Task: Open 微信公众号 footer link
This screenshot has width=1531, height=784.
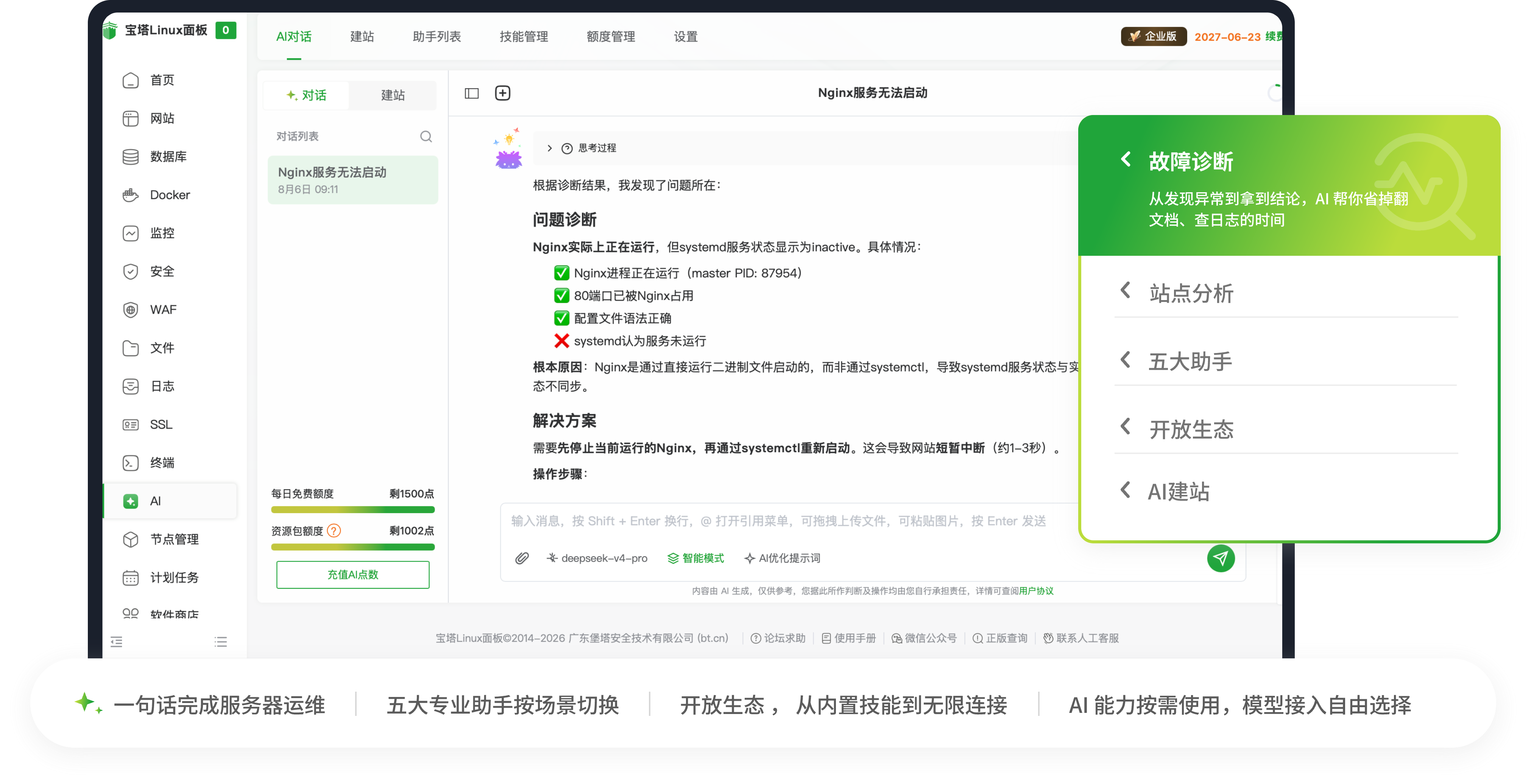Action: (924, 638)
